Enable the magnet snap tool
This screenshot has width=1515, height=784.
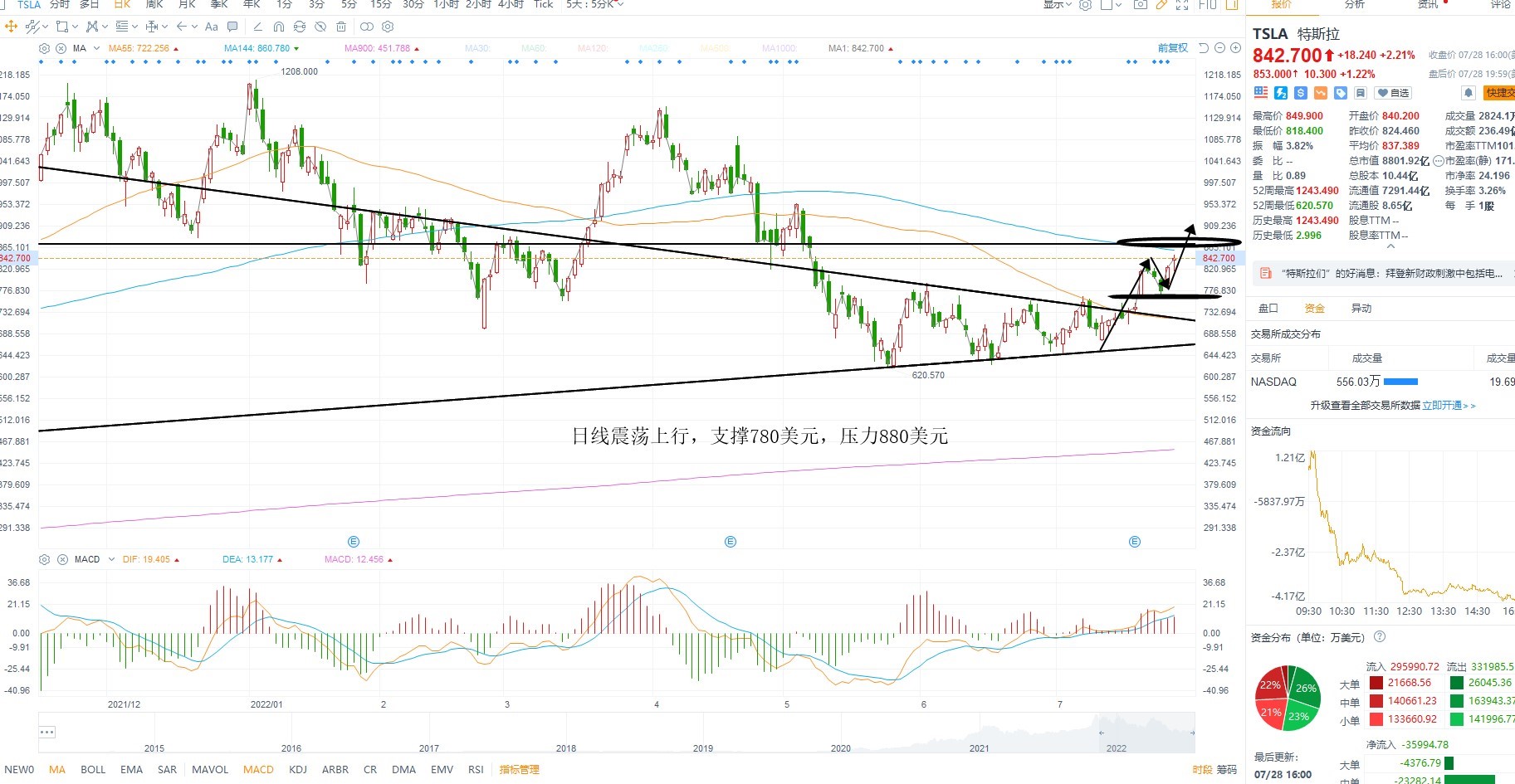coord(279,27)
